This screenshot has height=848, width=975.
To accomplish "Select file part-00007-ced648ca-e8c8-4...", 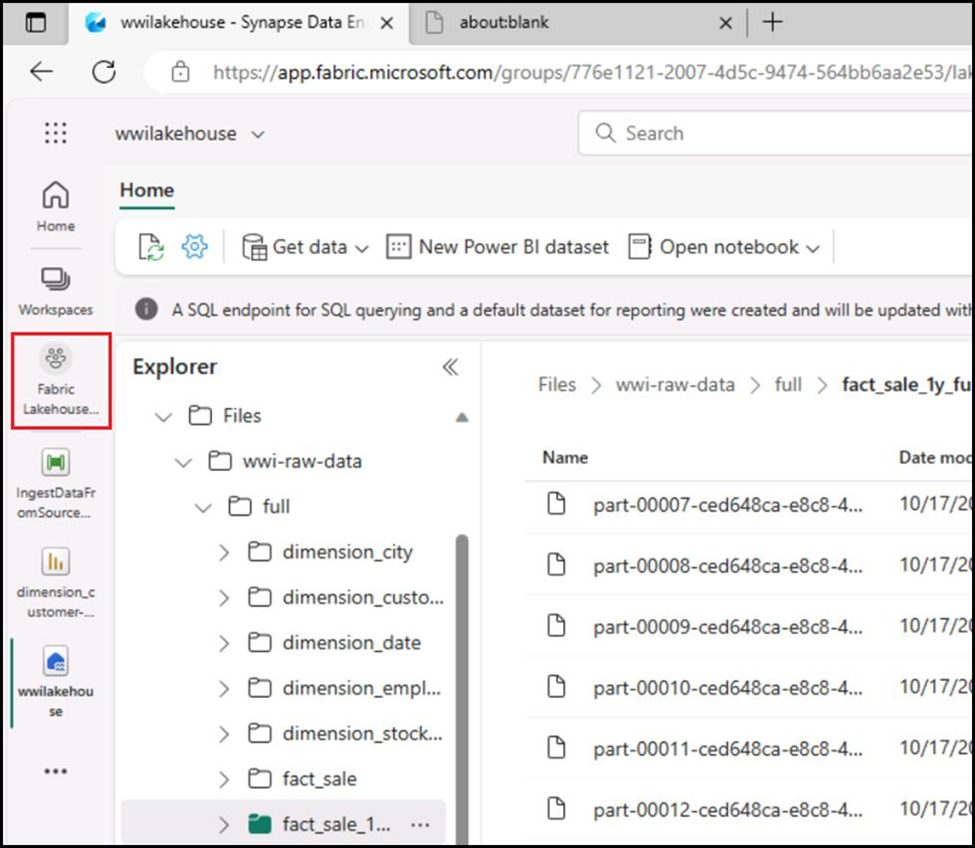I will click(x=728, y=505).
